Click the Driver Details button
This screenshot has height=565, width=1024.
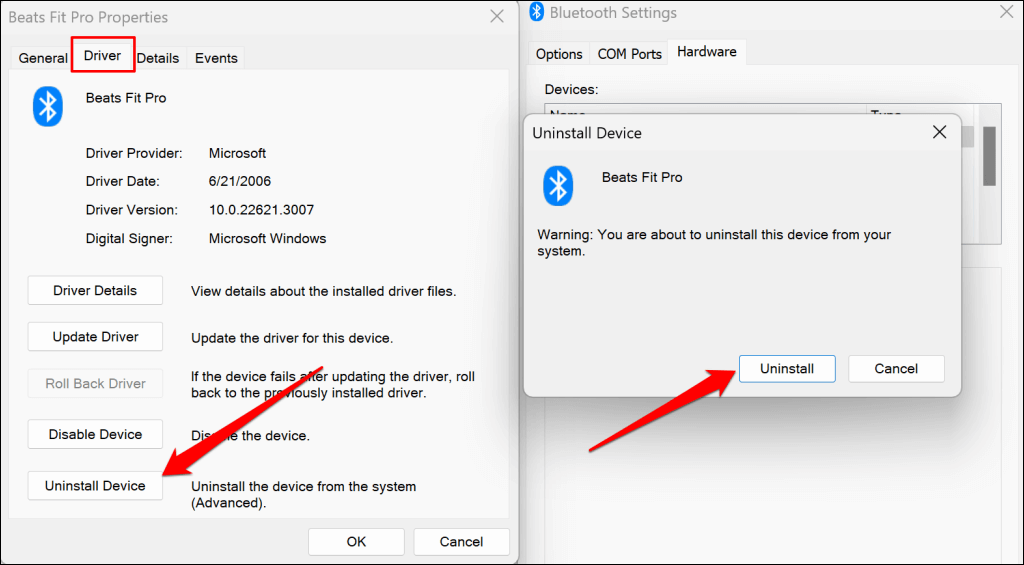[x=95, y=291]
